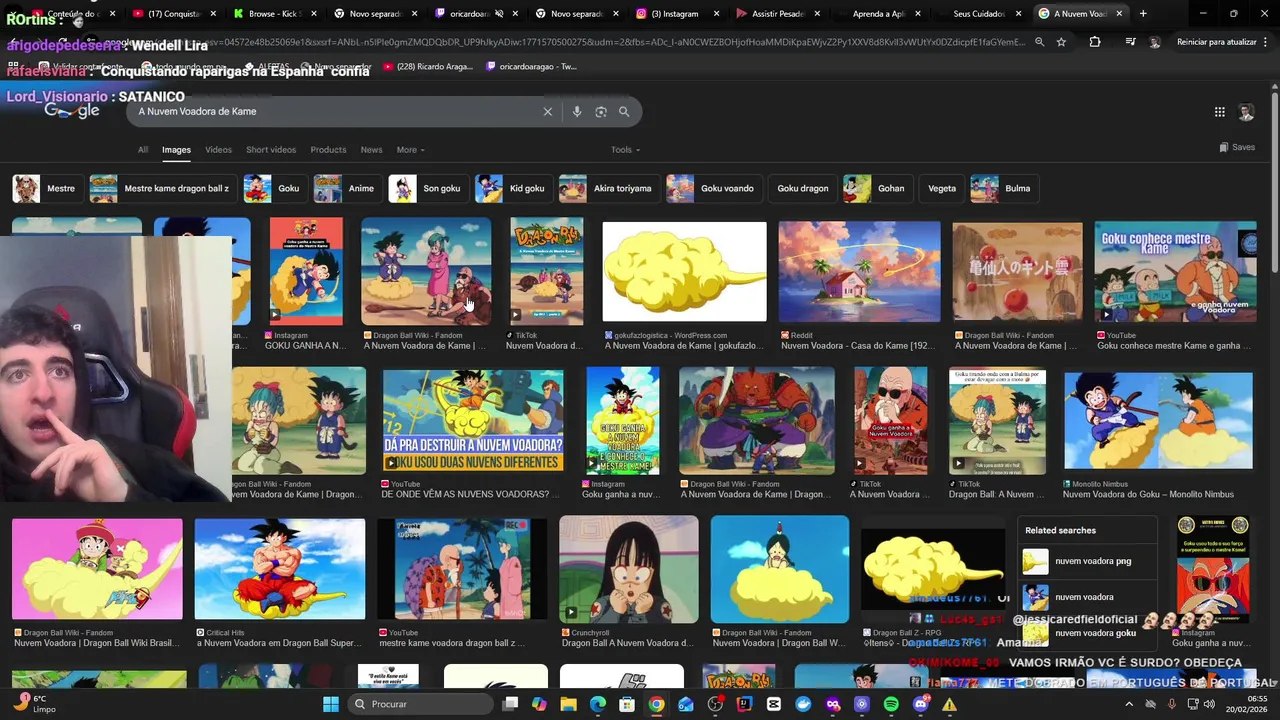Select the Goku dragon filter chip
1280x720 pixels.
point(802,188)
